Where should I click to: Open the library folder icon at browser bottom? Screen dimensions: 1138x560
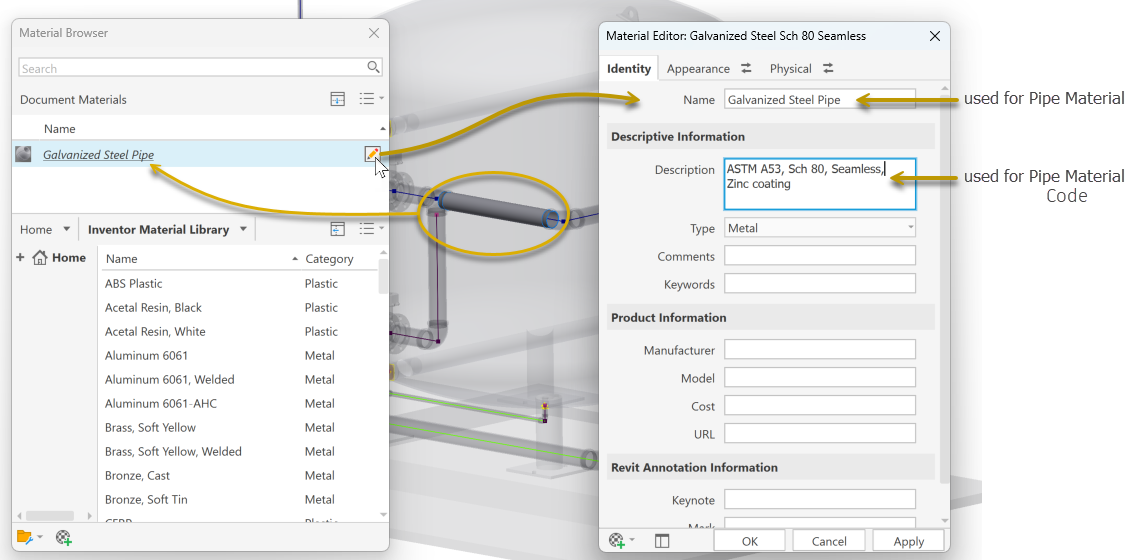pyautogui.click(x=25, y=538)
